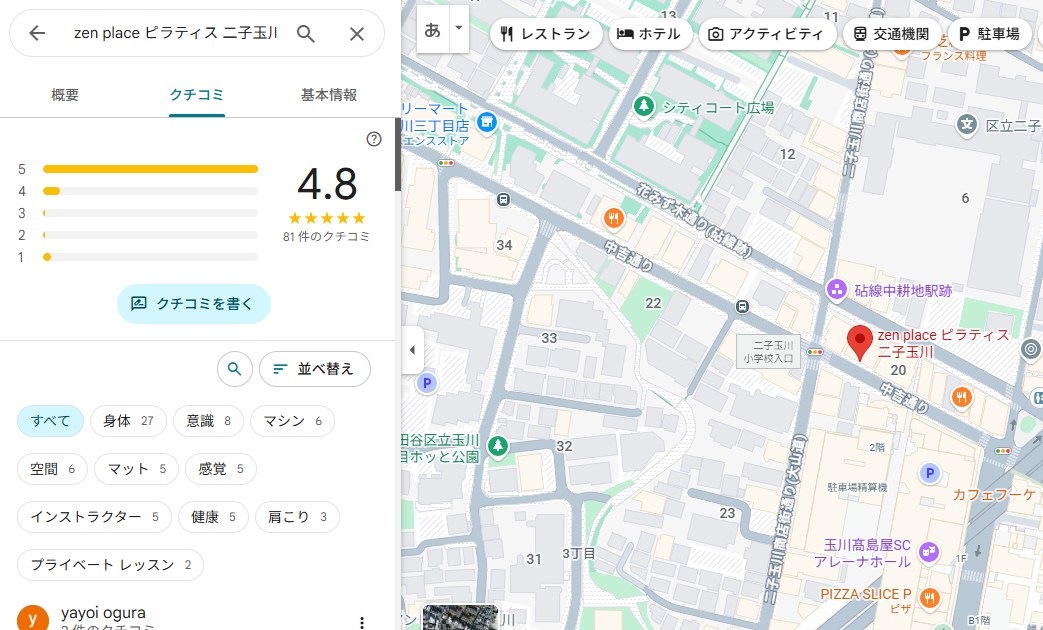Click the 5-star rating histogram bar
The height and width of the screenshot is (630, 1043).
[150, 169]
